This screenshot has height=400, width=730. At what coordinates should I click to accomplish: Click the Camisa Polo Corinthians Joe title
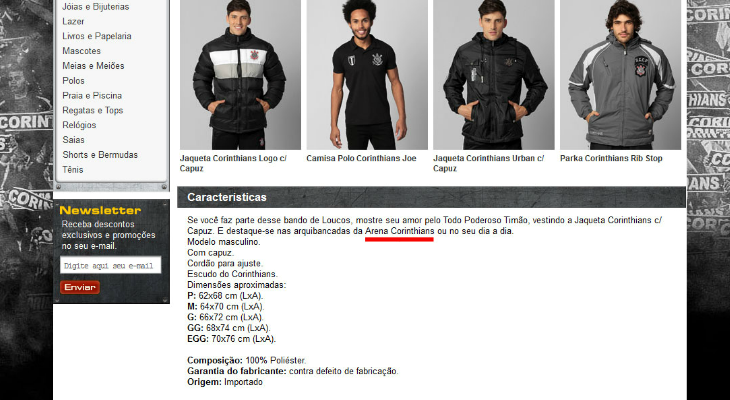click(x=361, y=158)
